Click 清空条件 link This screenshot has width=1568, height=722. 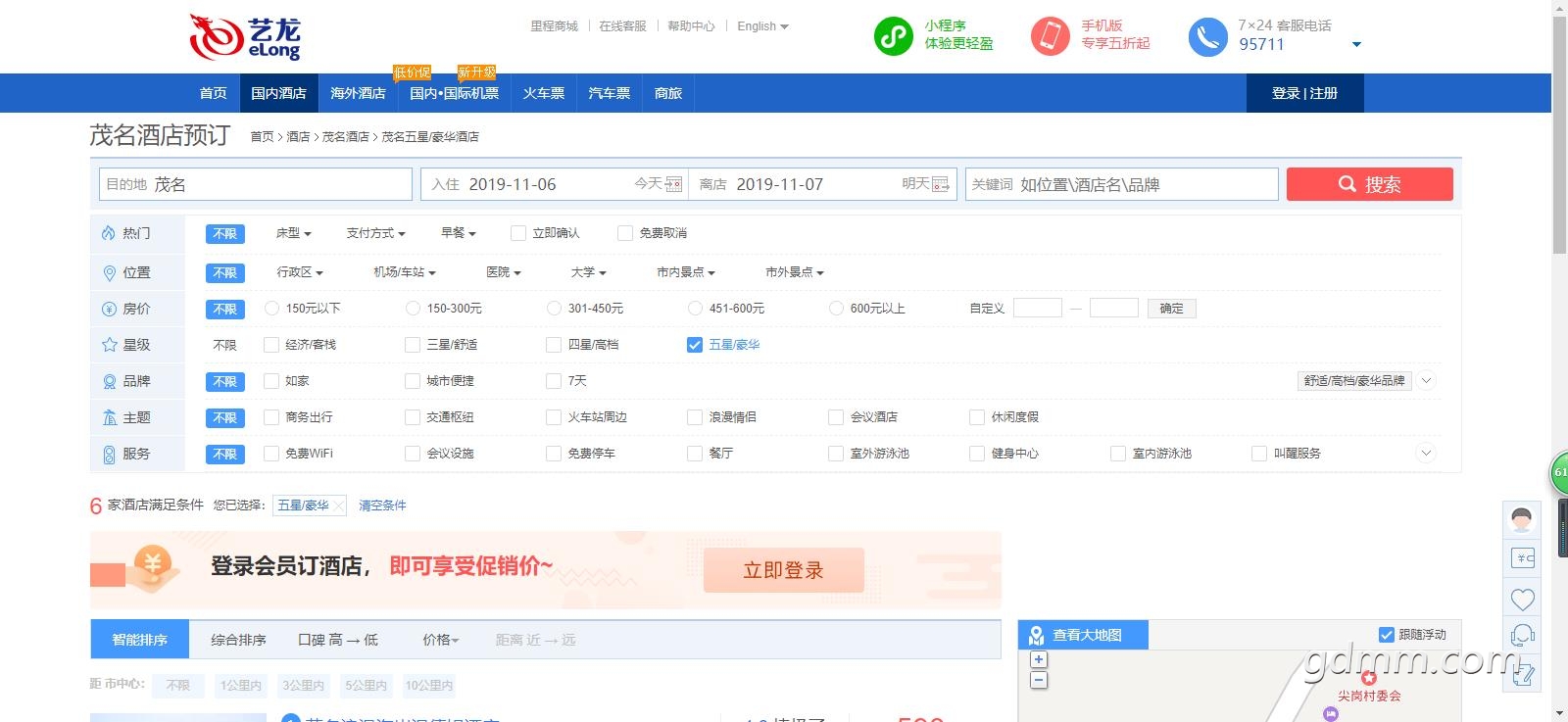(382, 505)
